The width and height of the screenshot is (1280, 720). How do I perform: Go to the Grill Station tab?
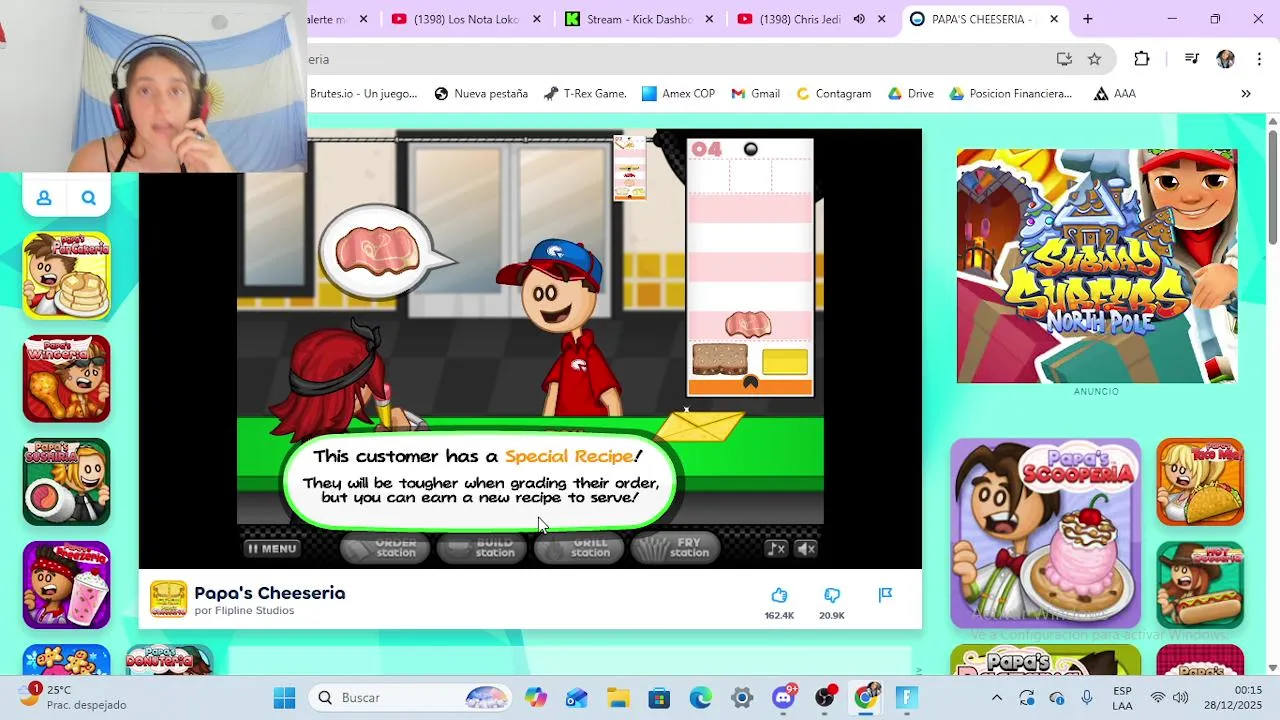click(x=579, y=548)
